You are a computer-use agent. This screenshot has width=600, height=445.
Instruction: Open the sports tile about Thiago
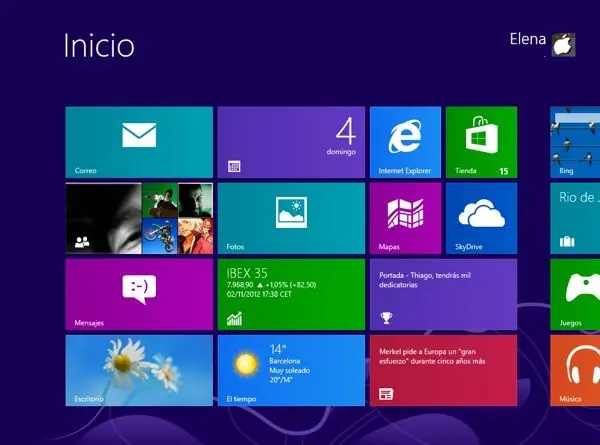coord(443,294)
